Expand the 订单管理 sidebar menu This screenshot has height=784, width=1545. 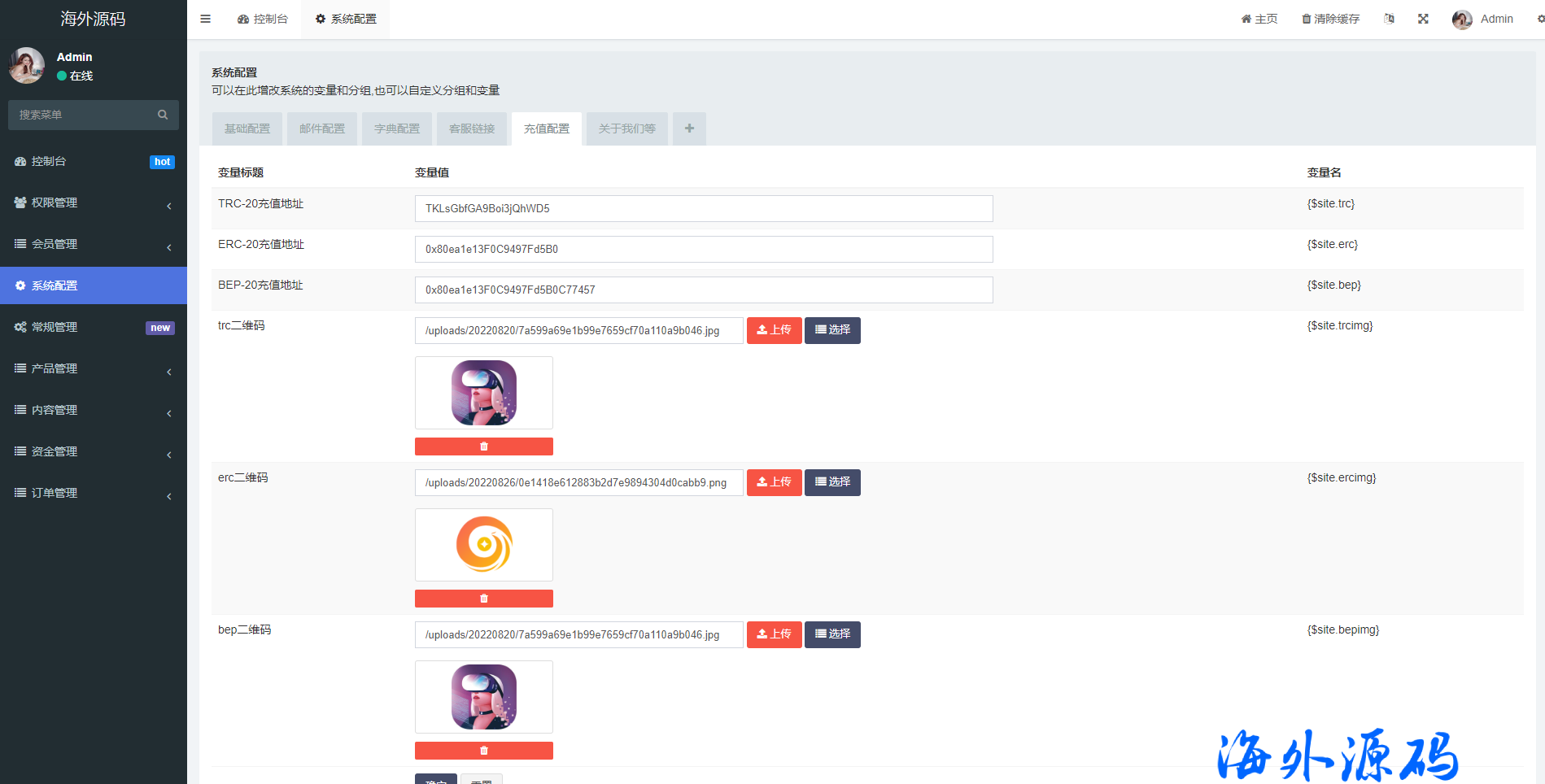point(93,493)
